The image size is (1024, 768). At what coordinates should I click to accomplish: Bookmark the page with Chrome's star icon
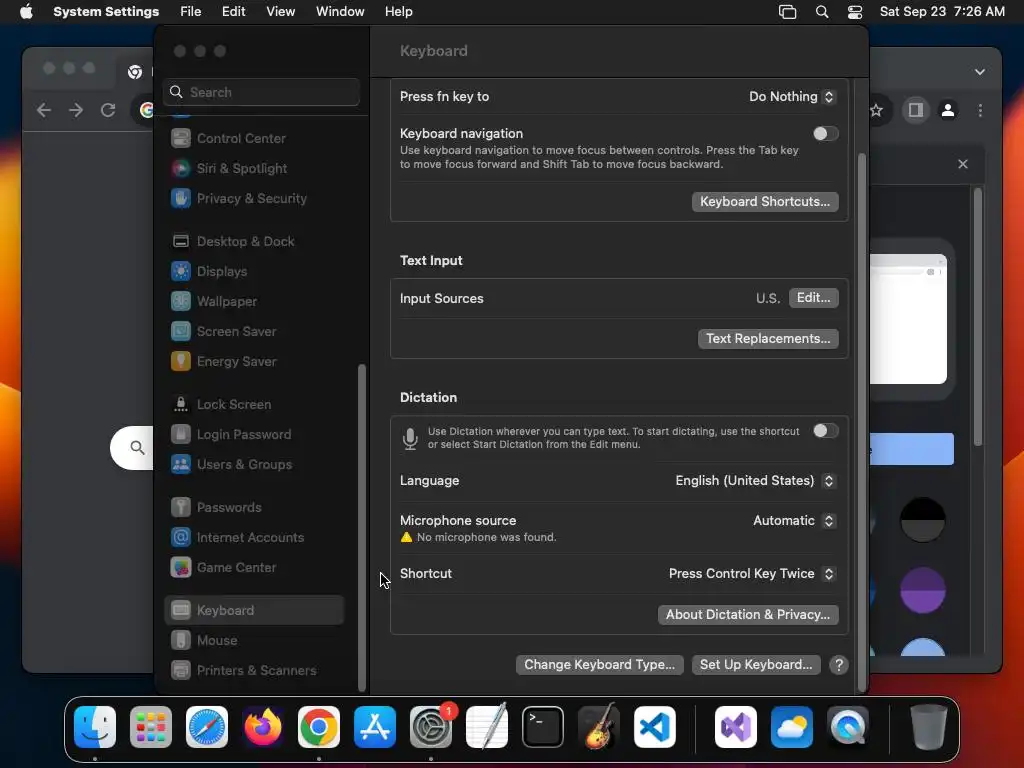pos(876,110)
